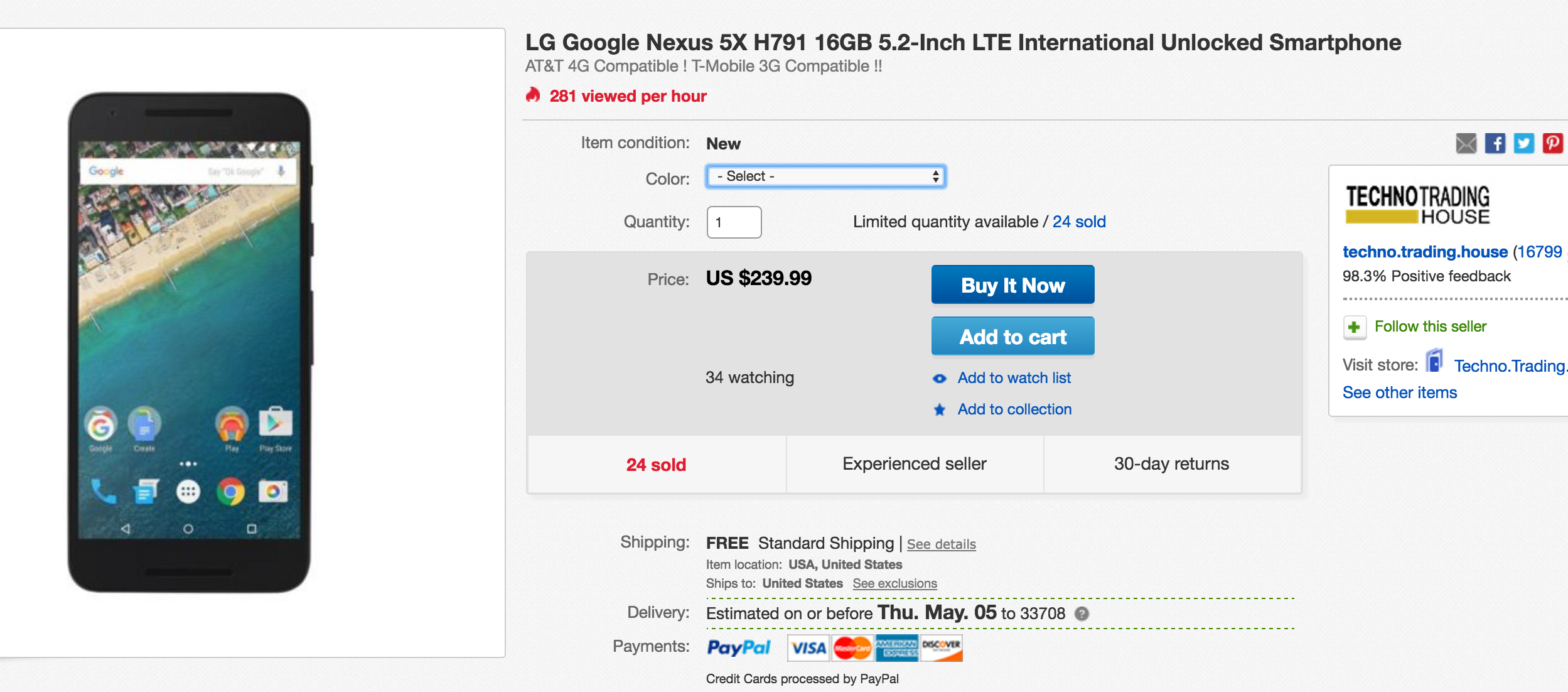1568x692 pixels.
Task: Click the flame icon near viewed per hour
Action: click(x=533, y=95)
